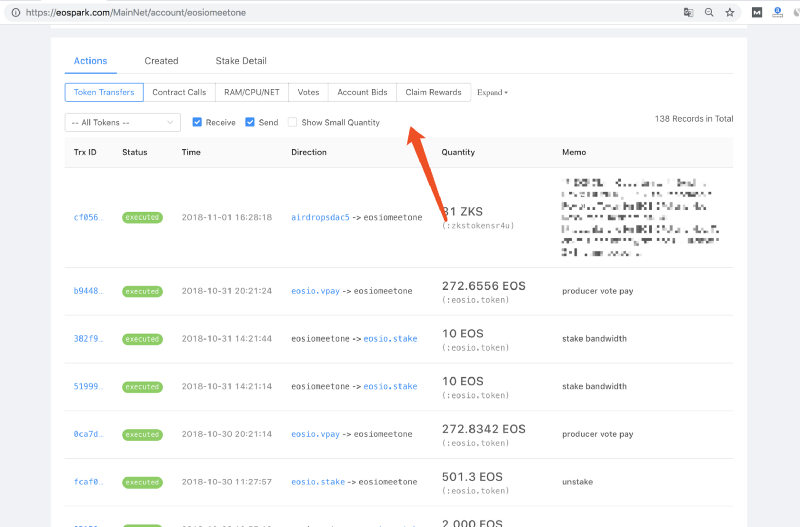
Task: Uncheck the Send checkbox
Action: click(249, 122)
